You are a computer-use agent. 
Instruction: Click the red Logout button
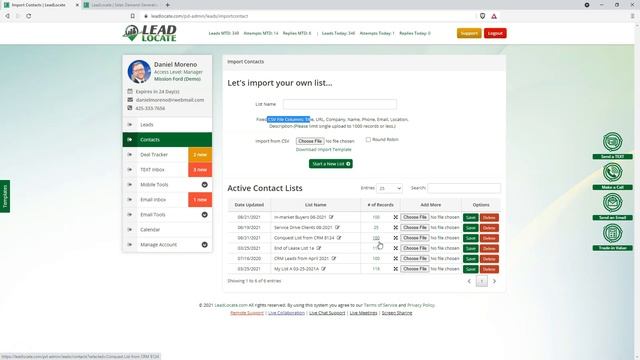[495, 33]
